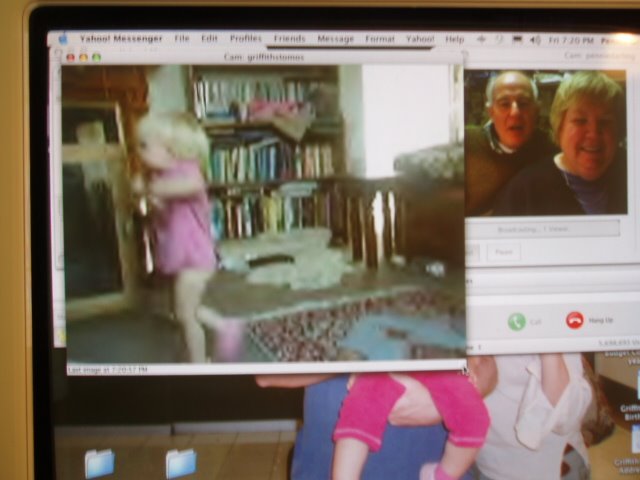This screenshot has height=480, width=640.
Task: Click the griffithstones webcam video feed
Action: point(264,213)
